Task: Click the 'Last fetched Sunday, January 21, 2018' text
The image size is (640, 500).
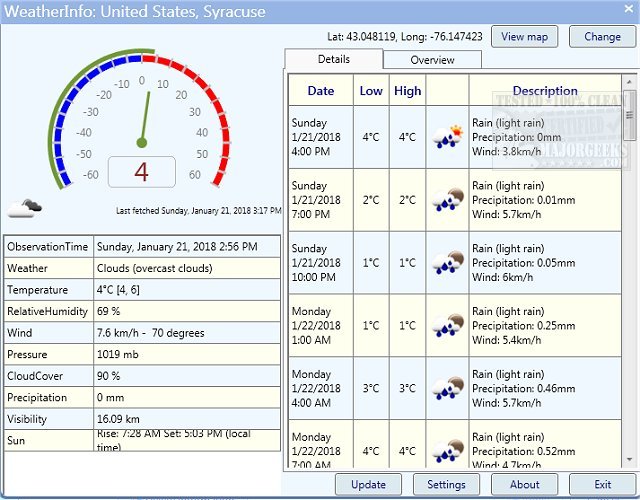Action: pos(199,211)
